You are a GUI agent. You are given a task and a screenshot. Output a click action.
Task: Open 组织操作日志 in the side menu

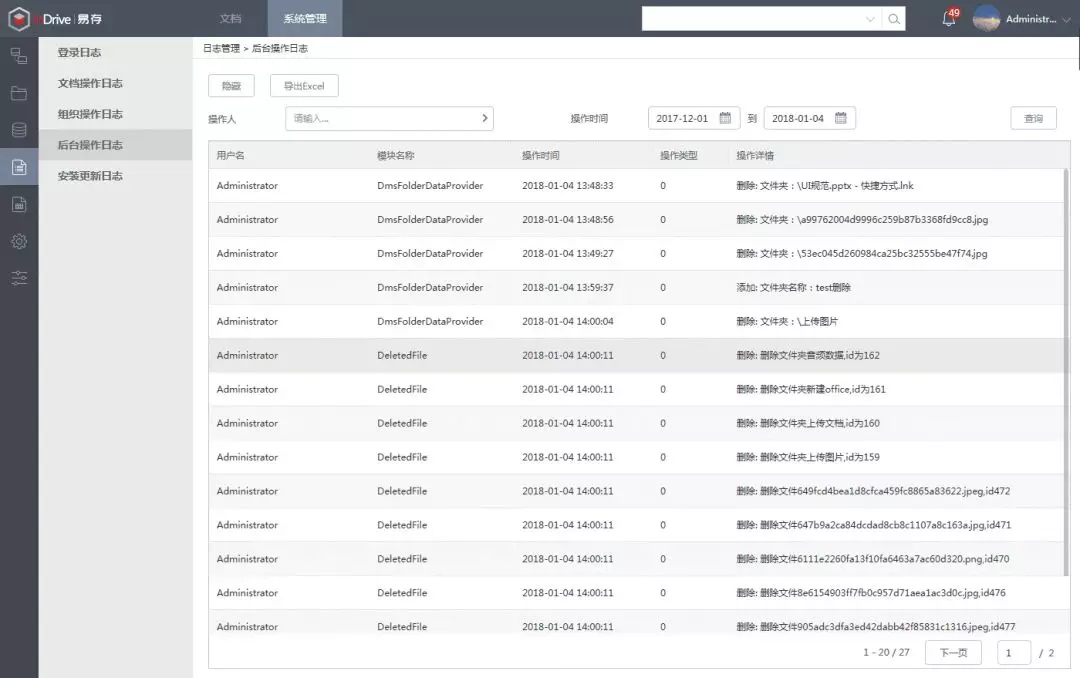pos(90,114)
